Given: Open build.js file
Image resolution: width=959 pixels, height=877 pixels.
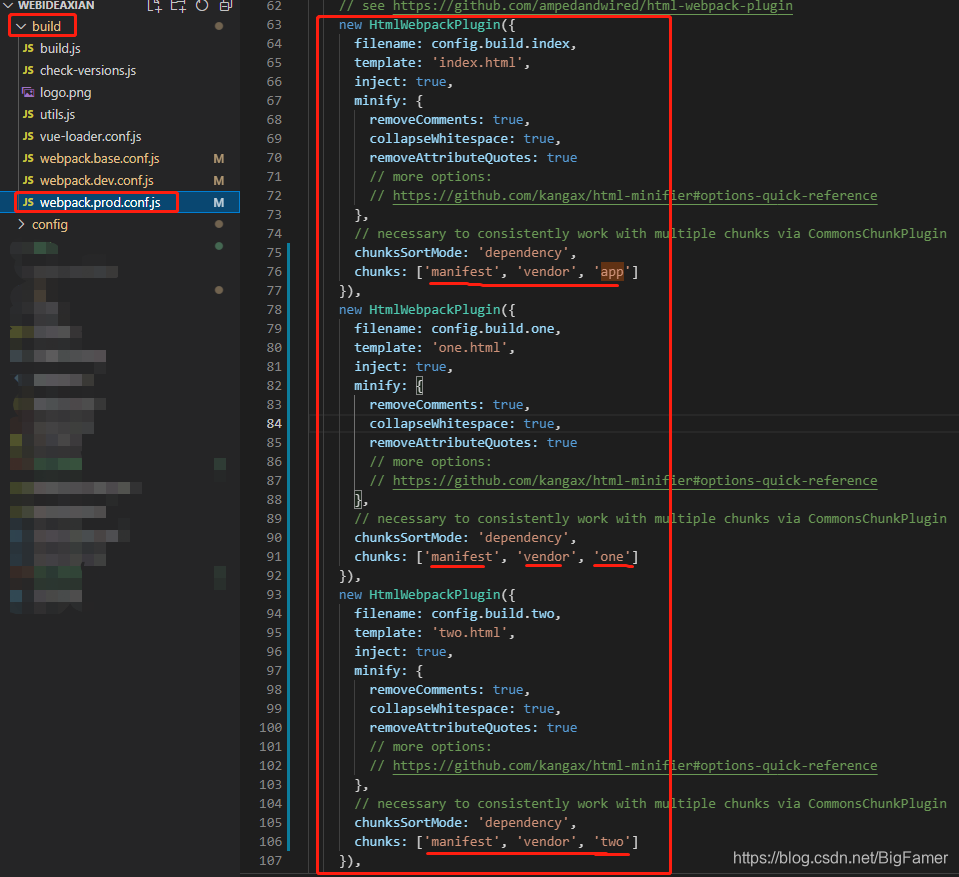Looking at the screenshot, I should [60, 48].
